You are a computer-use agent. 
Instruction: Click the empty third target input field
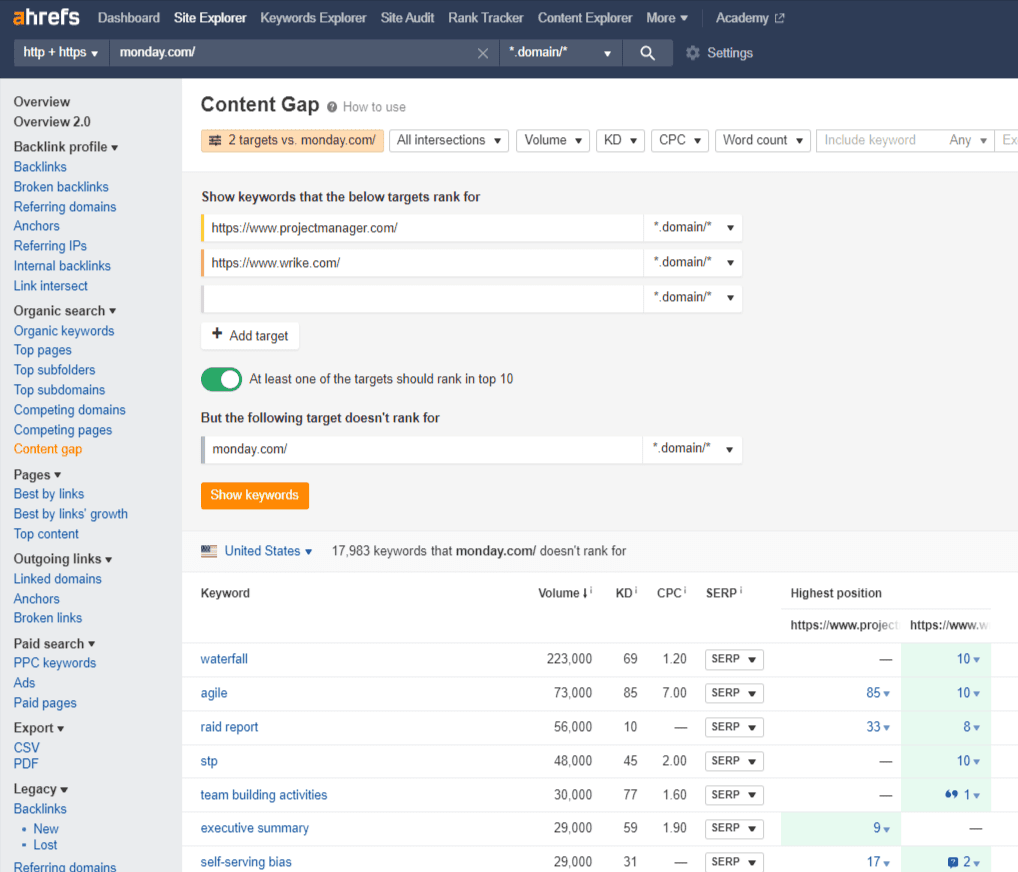point(423,298)
